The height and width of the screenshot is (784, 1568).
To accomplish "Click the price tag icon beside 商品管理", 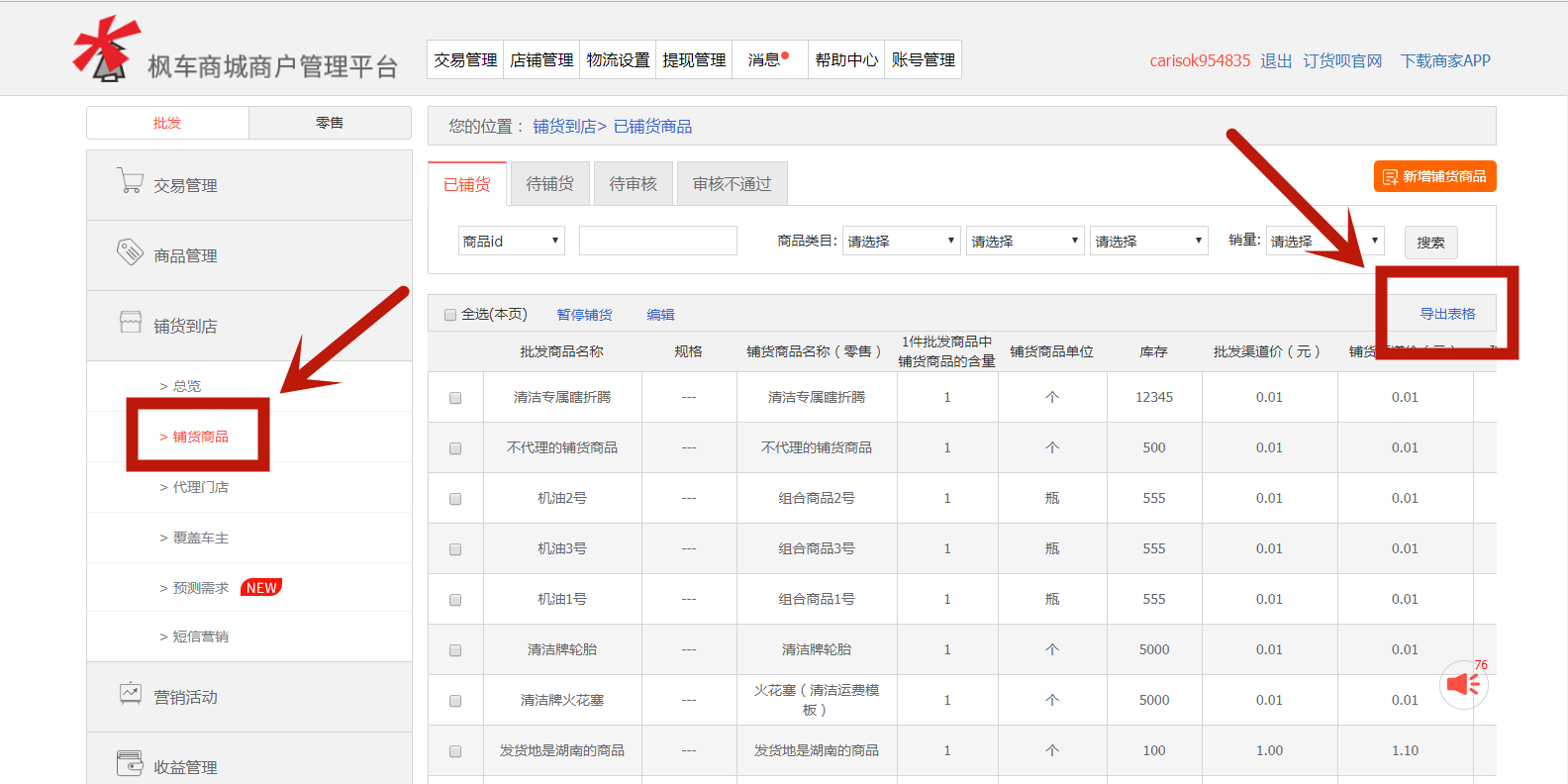I will pos(130,252).
